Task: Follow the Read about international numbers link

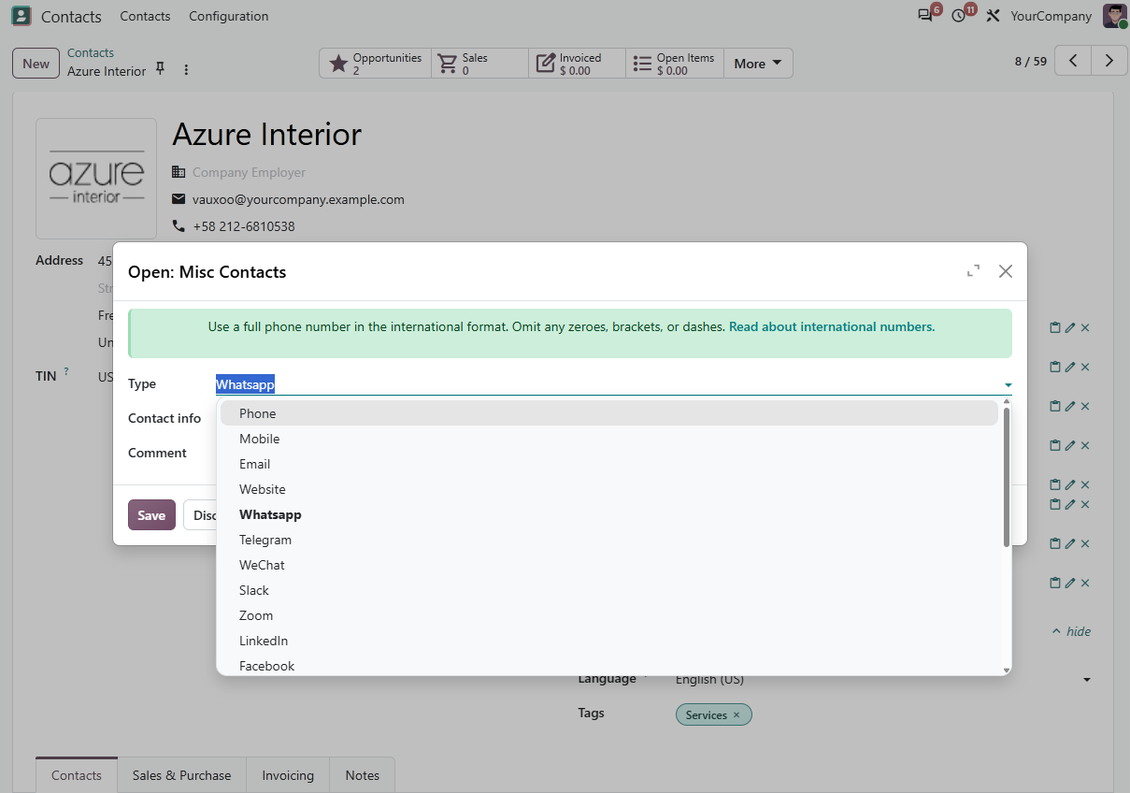Action: point(832,327)
